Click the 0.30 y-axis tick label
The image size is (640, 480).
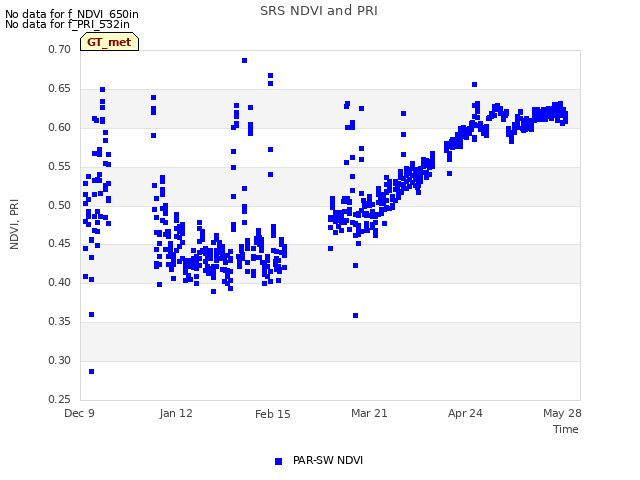click(x=60, y=360)
